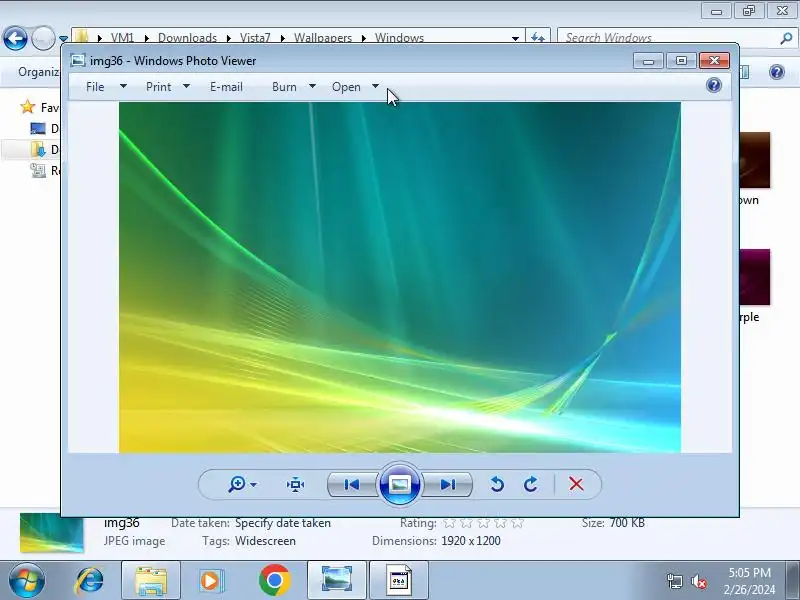The height and width of the screenshot is (600, 800).
Task: Expand the Print dropdown arrow
Action: (x=186, y=86)
